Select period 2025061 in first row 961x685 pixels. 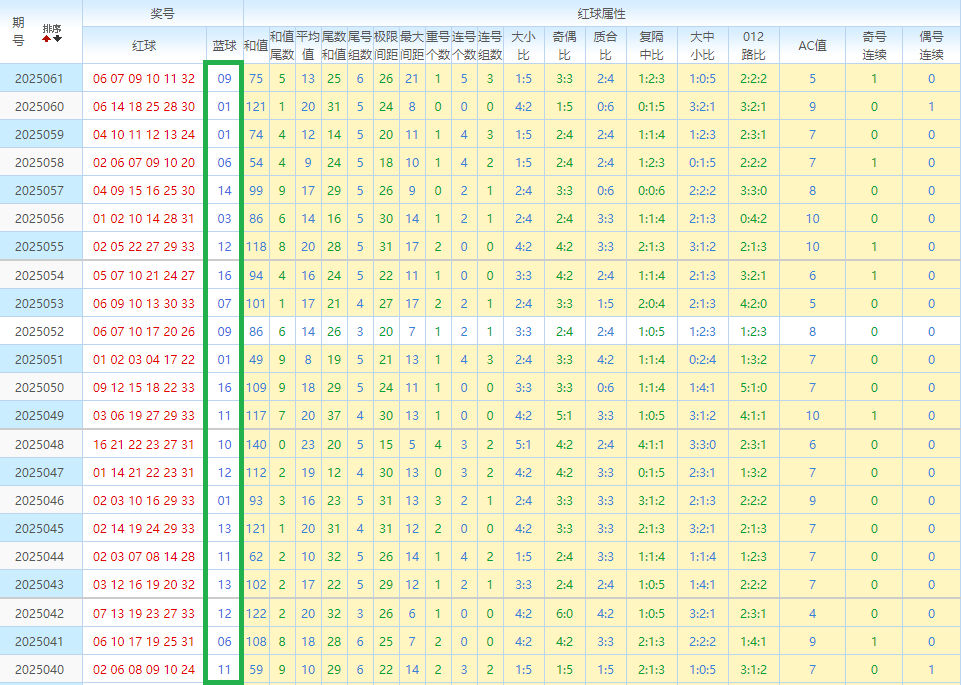point(40,79)
